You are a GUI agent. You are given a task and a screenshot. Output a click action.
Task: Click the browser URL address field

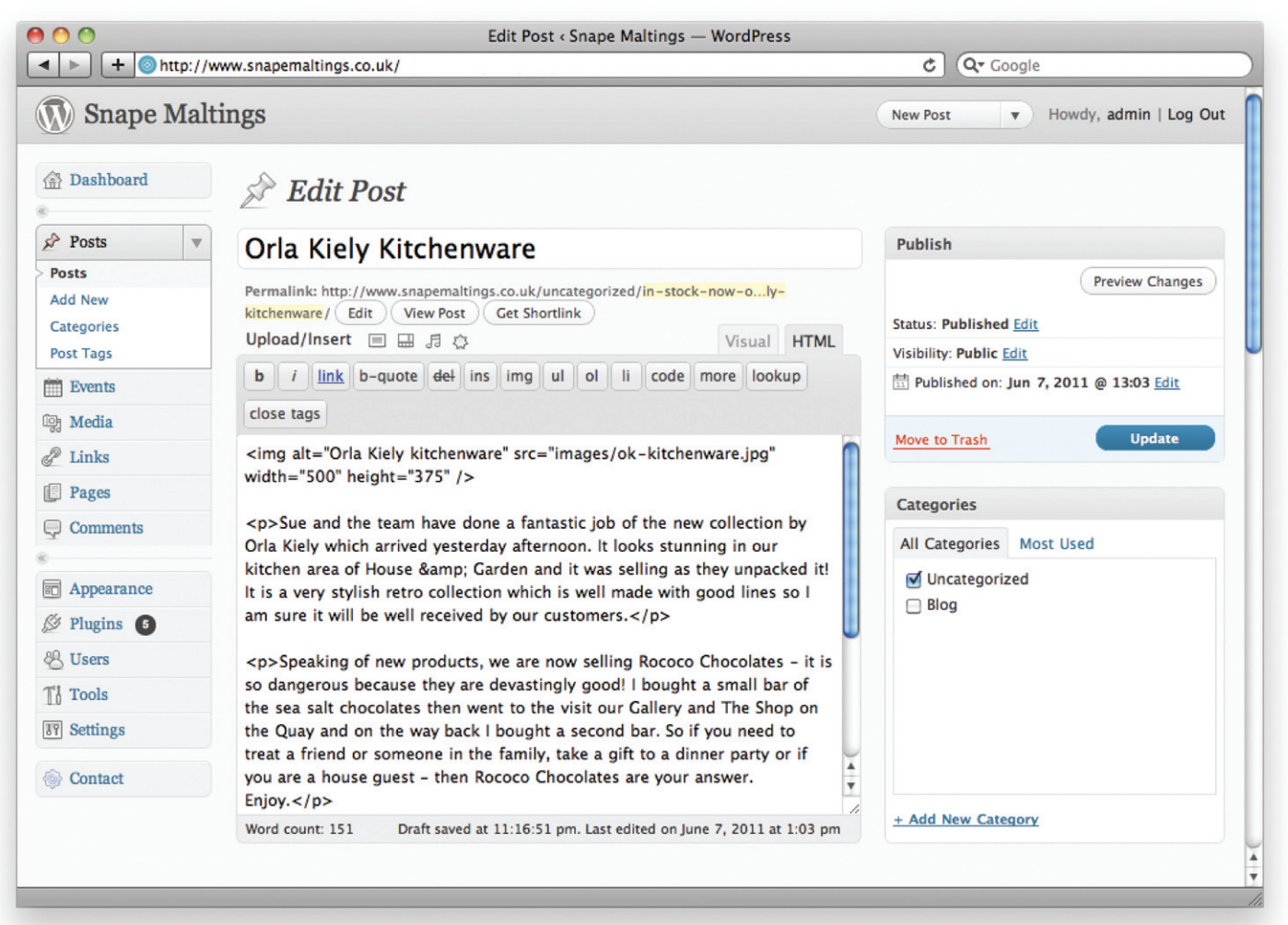click(x=540, y=65)
